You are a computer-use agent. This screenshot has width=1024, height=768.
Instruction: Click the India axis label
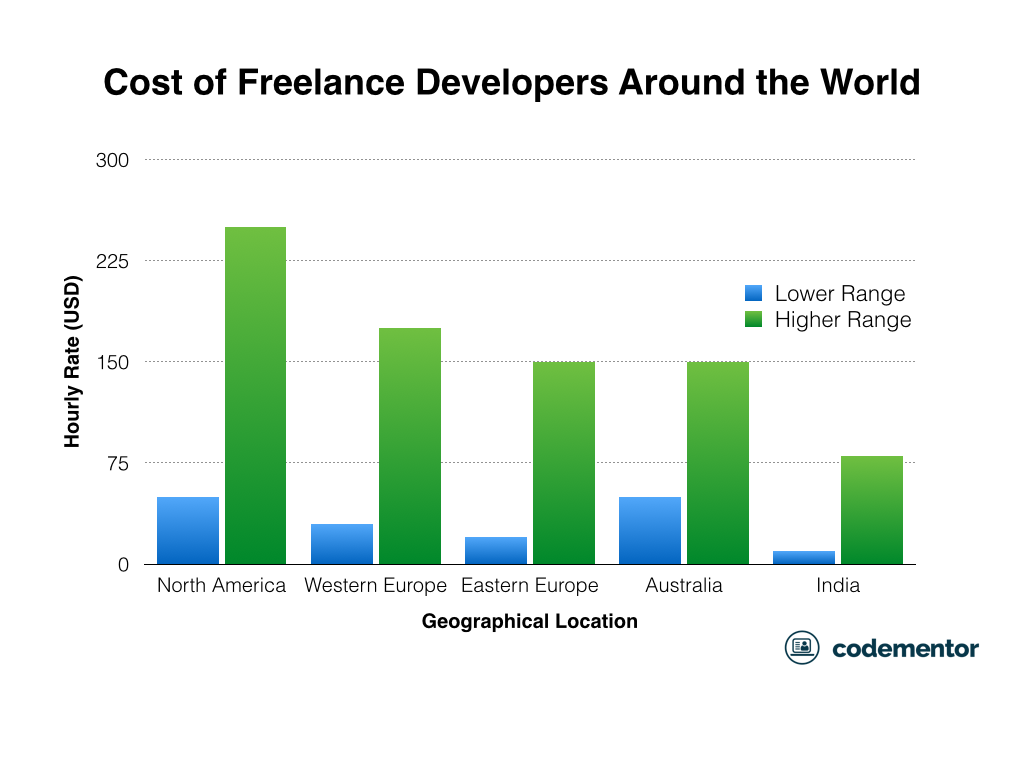pos(838,585)
